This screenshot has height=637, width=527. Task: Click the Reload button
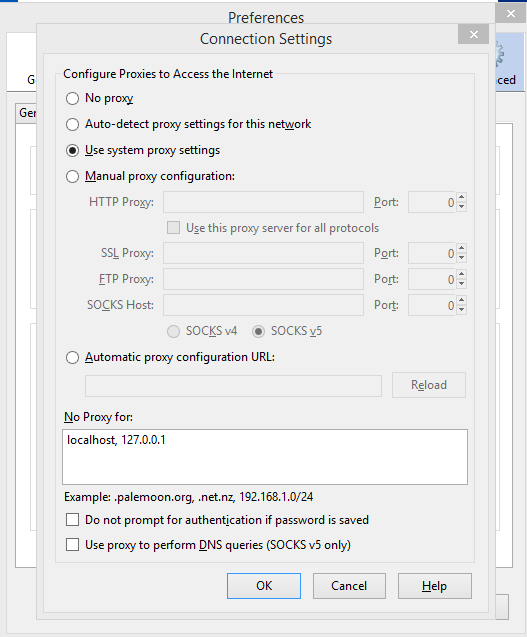click(x=429, y=385)
